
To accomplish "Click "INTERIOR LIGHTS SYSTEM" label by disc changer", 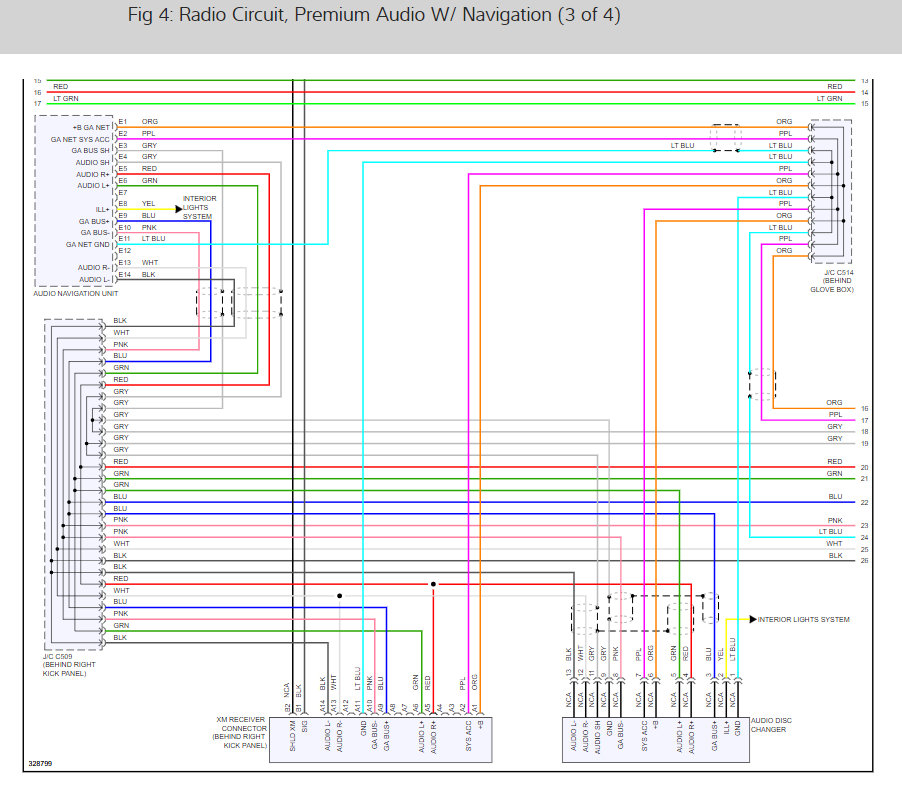I will click(804, 619).
